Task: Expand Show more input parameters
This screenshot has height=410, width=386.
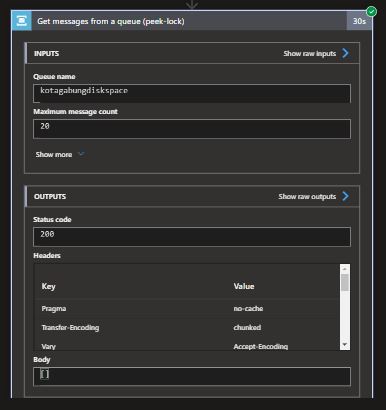Action: pos(54,154)
